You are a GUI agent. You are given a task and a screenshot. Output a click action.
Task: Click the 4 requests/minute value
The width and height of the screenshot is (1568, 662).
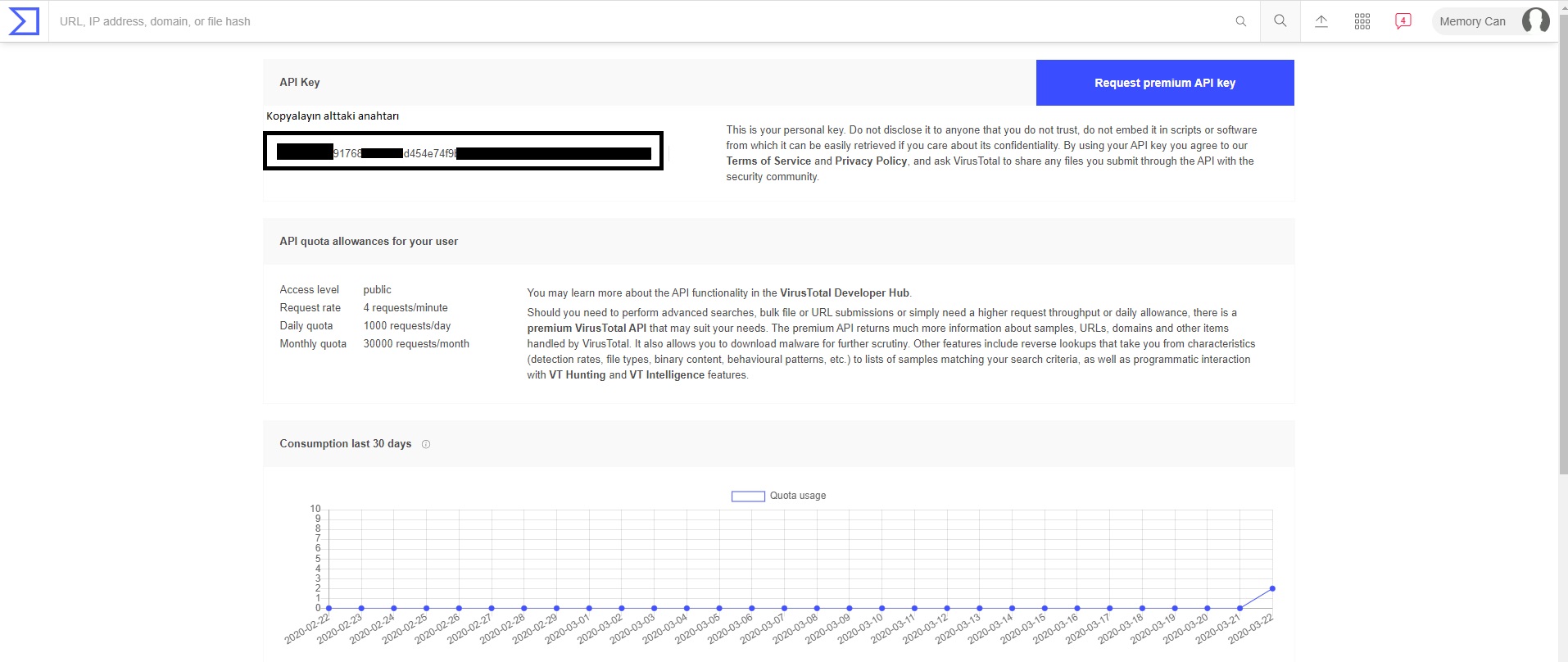[406, 307]
